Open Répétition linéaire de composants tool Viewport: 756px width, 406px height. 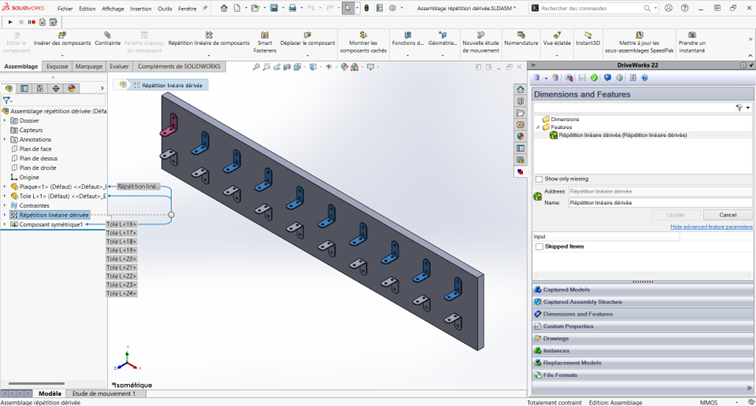(209, 39)
